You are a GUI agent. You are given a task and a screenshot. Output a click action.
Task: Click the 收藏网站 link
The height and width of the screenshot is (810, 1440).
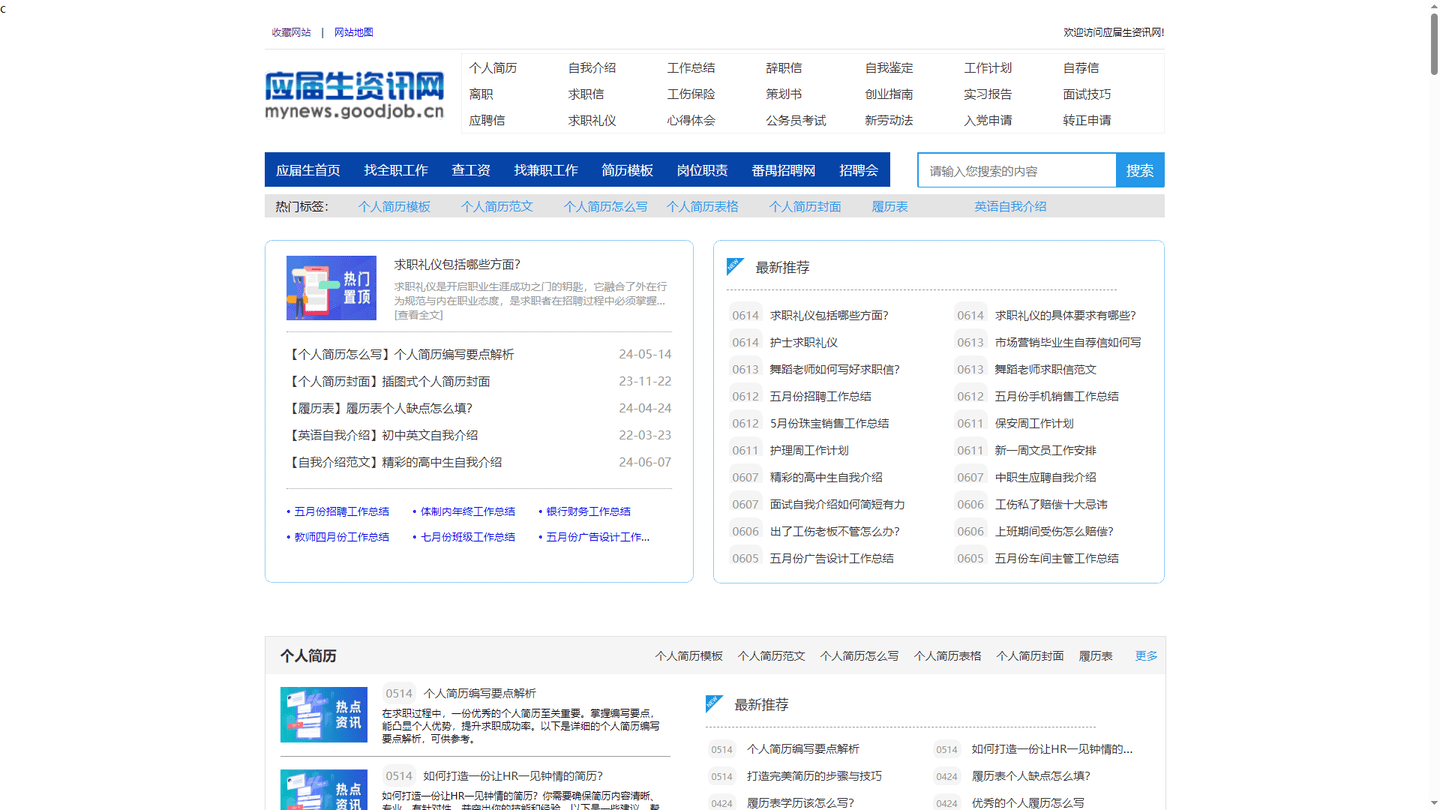[291, 32]
